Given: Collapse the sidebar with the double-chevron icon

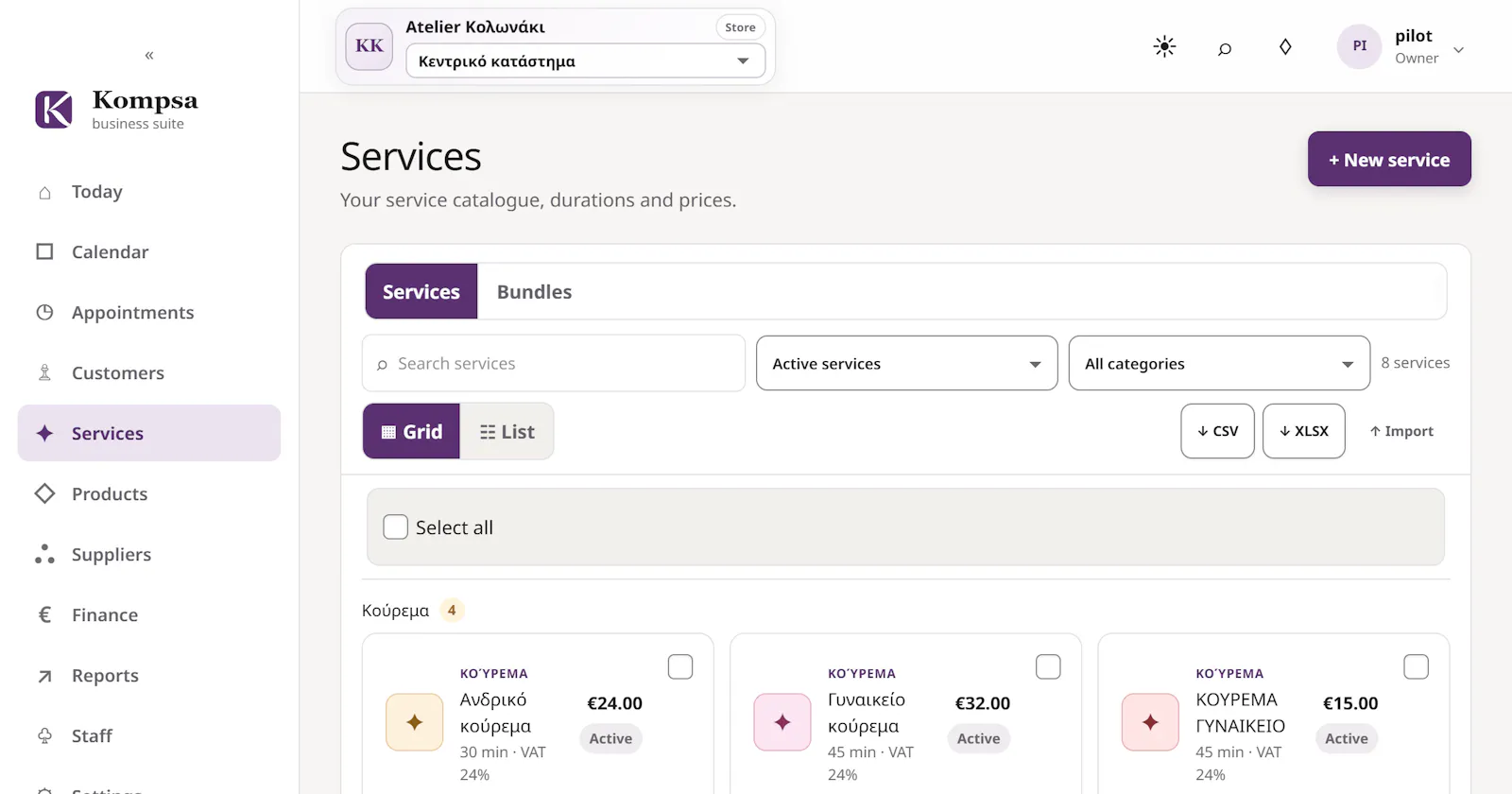Looking at the screenshot, I should click(149, 55).
